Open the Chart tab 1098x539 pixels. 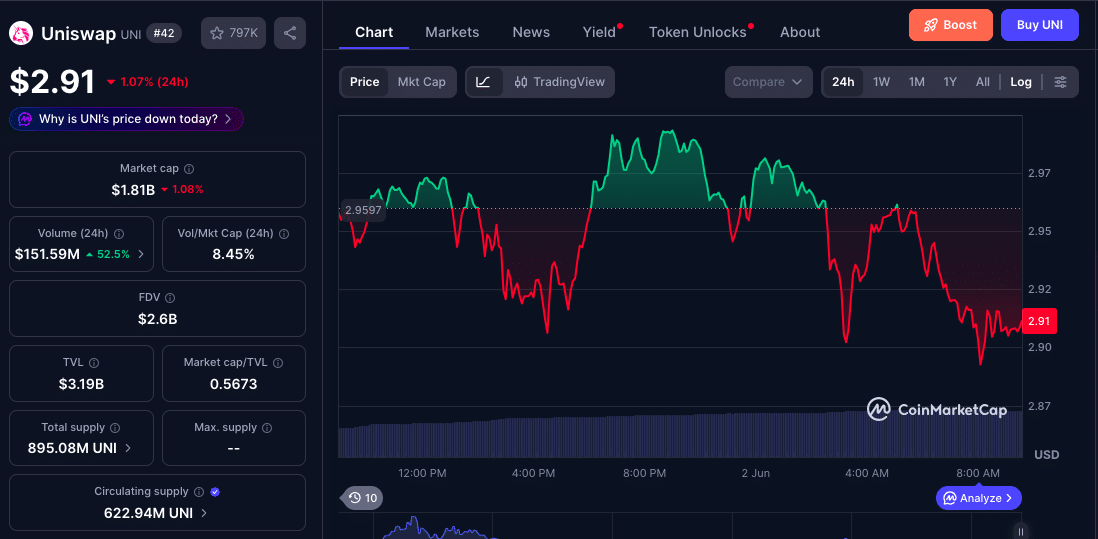coord(374,32)
